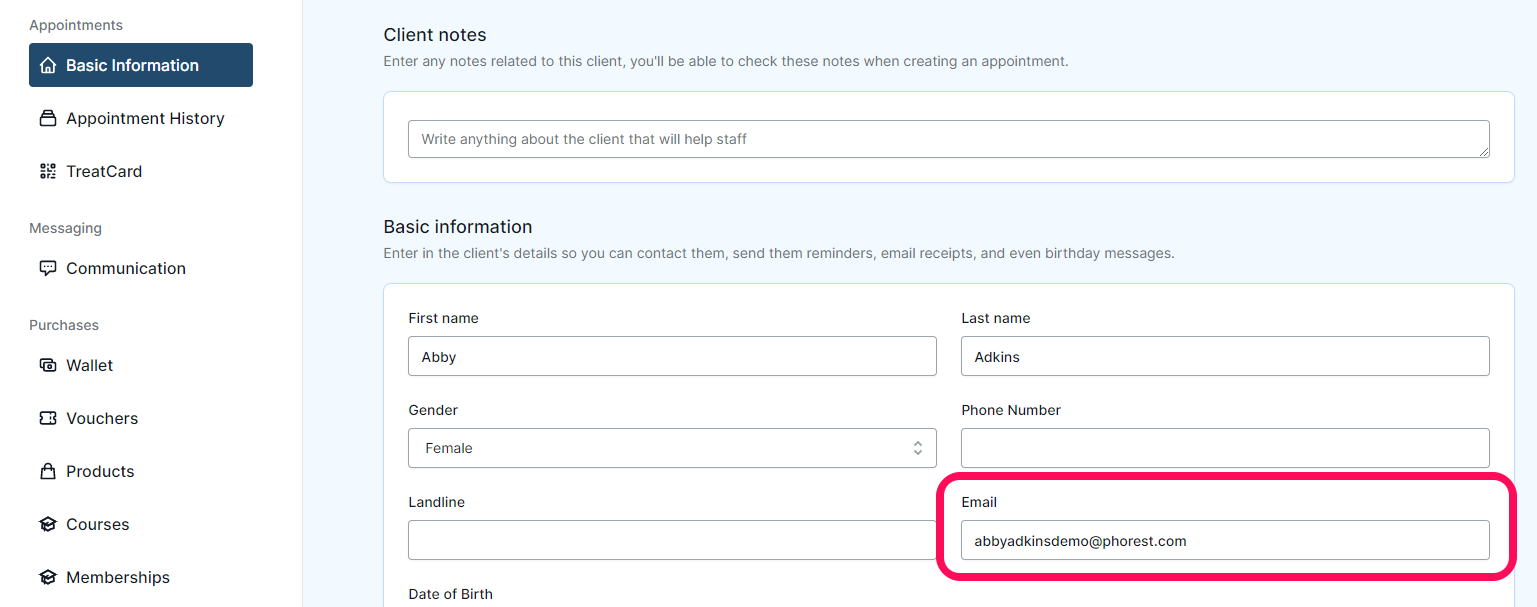
Task: Click the Courses graduation cap icon
Action: point(48,525)
